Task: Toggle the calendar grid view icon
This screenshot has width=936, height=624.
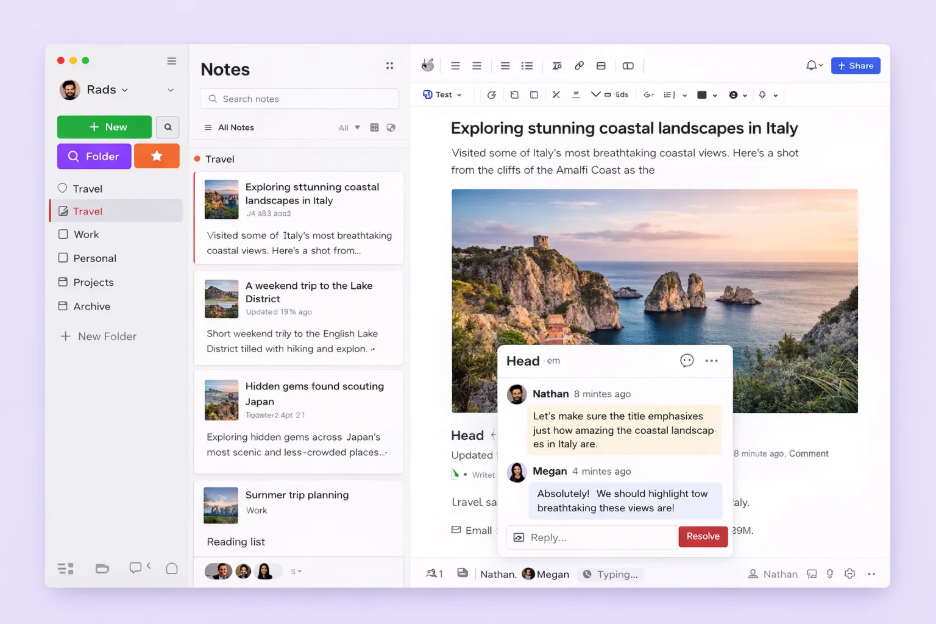Action: (375, 128)
